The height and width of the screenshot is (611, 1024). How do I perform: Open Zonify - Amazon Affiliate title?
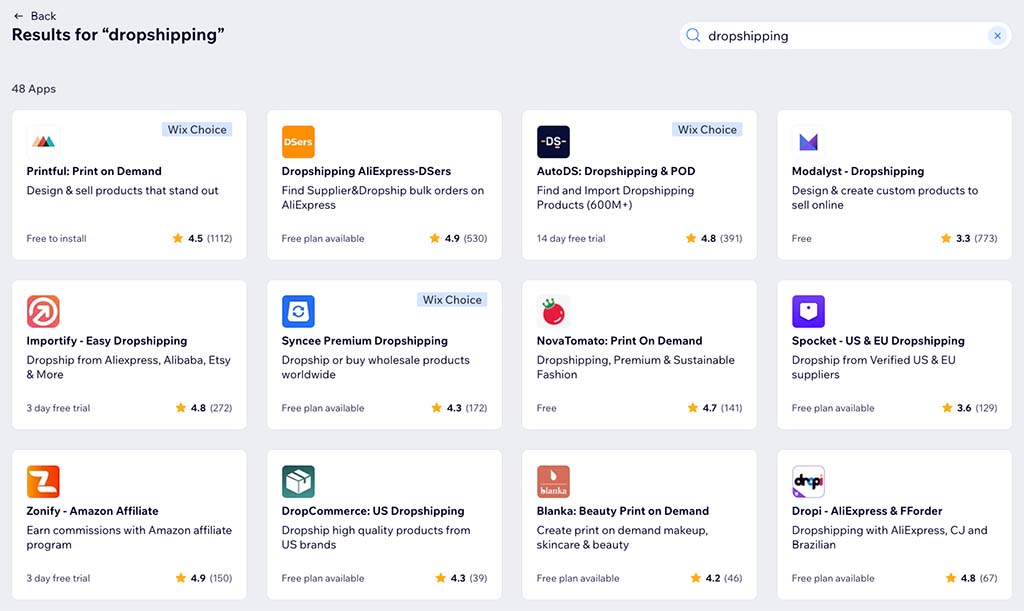(x=92, y=511)
